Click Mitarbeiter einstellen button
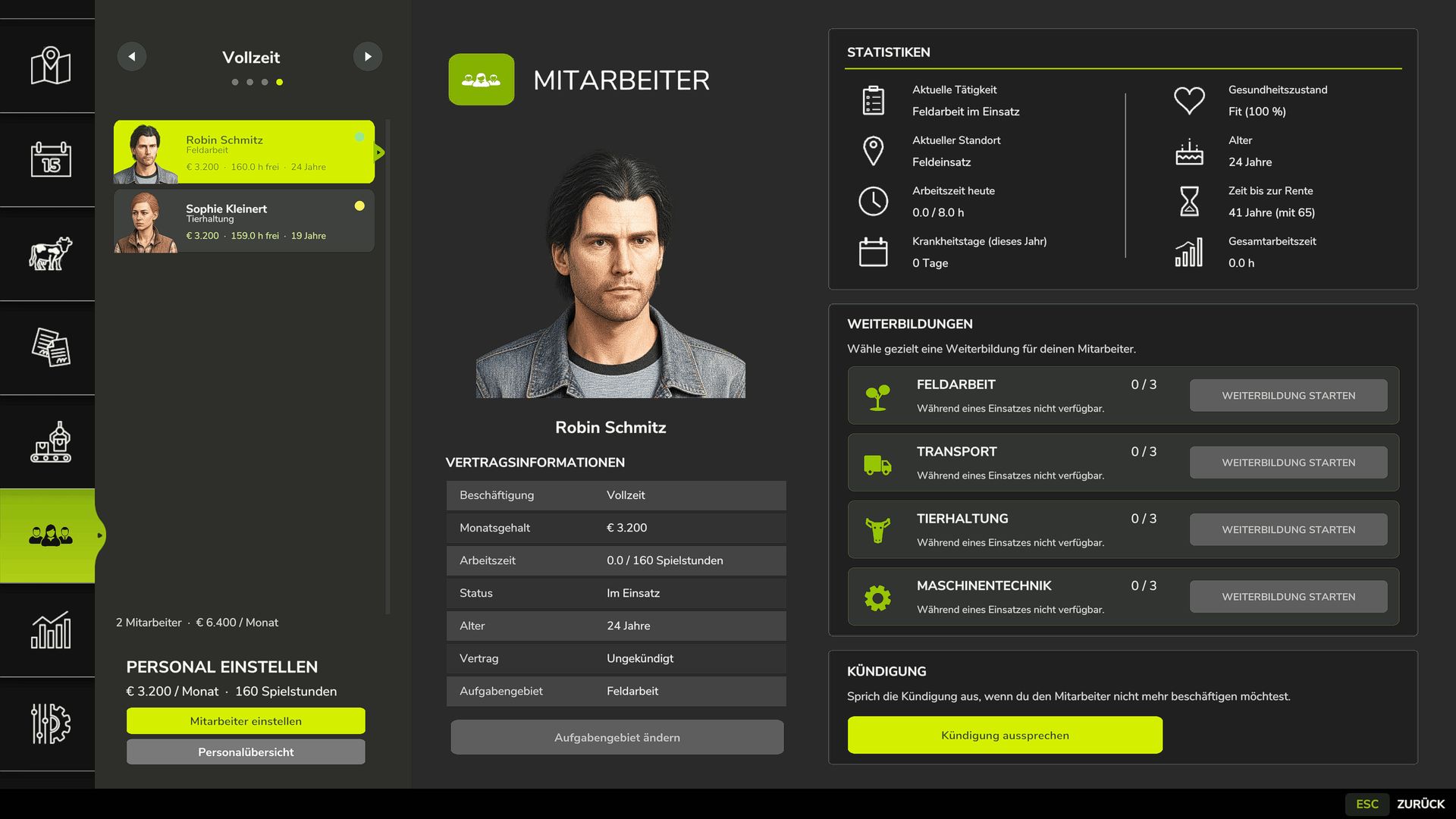The image size is (1456, 819). [246, 721]
